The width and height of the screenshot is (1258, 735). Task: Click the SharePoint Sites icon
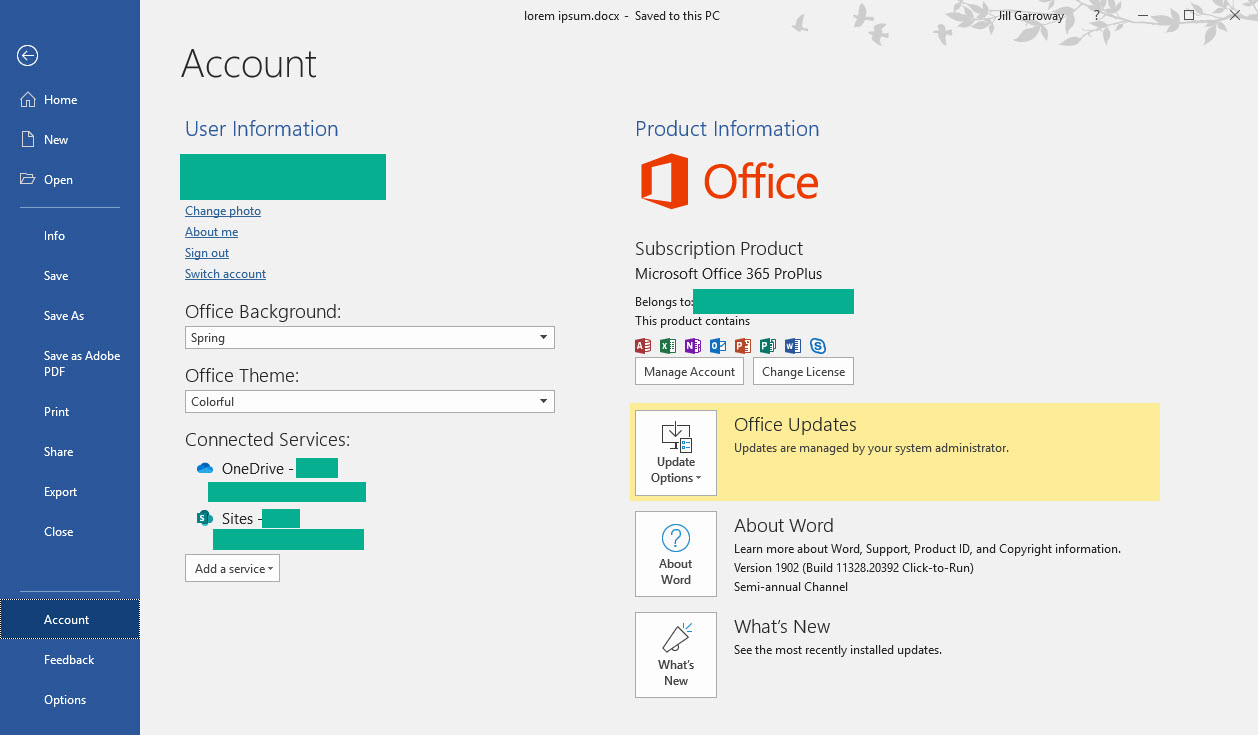pos(205,518)
